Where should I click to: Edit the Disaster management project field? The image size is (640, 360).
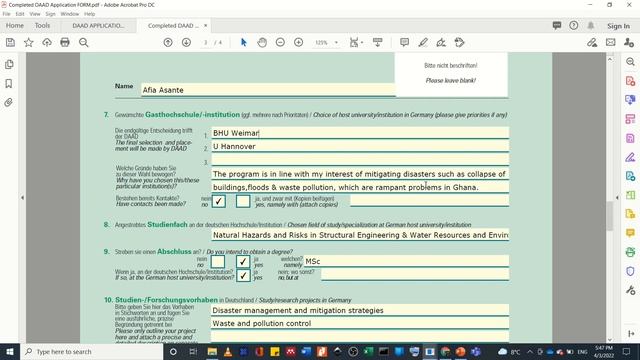point(360,310)
